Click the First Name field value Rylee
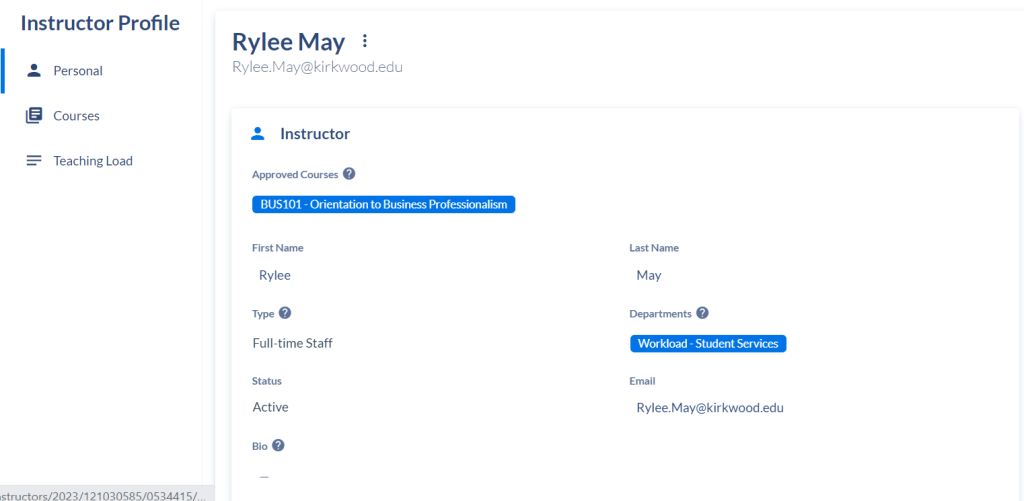This screenshot has height=501, width=1024. 275,275
